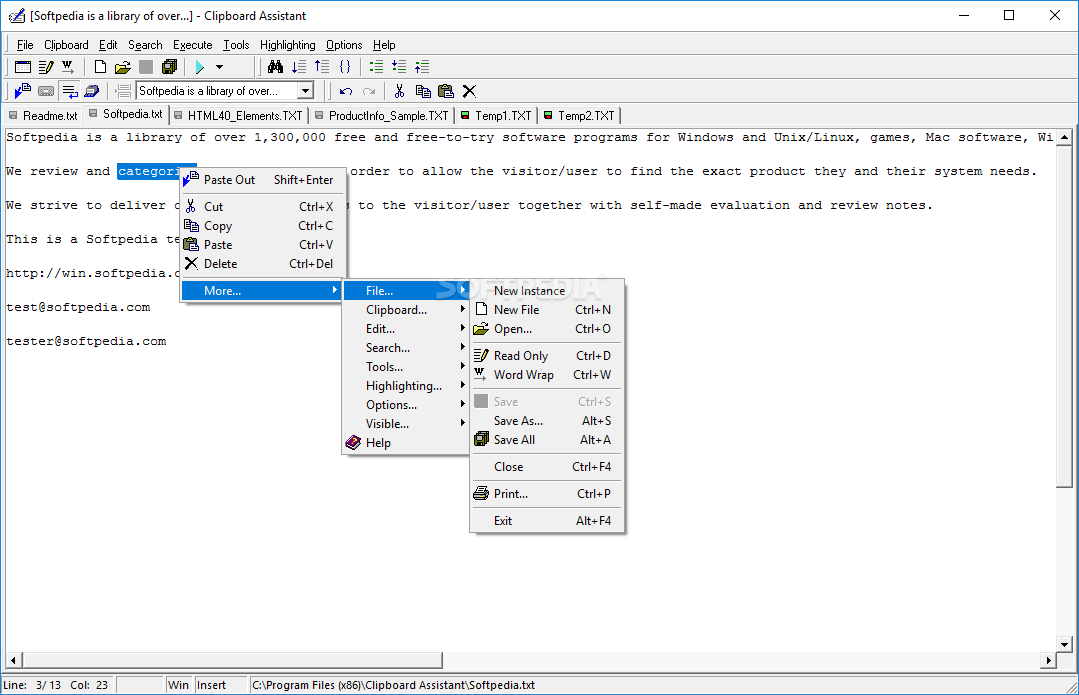Open the clip selector combo box arrow

306,91
